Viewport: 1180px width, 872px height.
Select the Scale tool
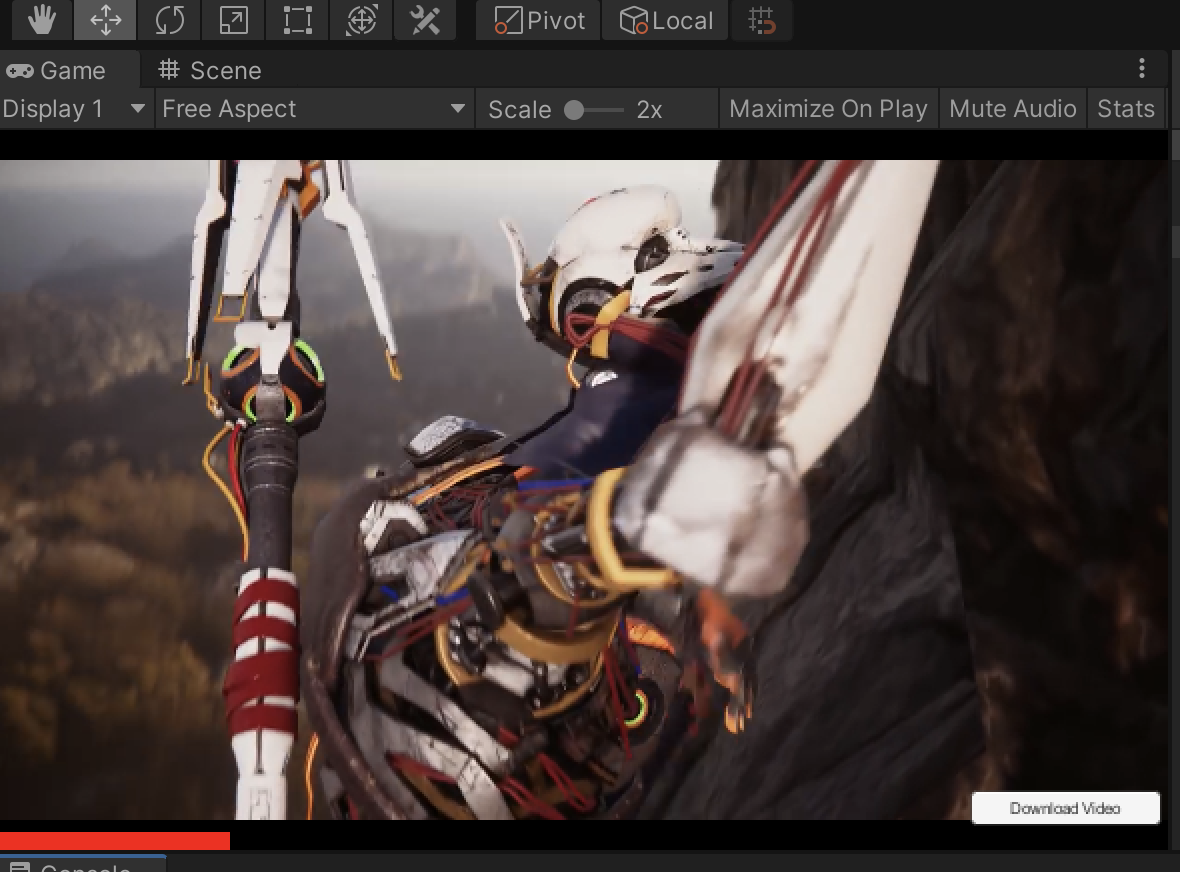233,20
